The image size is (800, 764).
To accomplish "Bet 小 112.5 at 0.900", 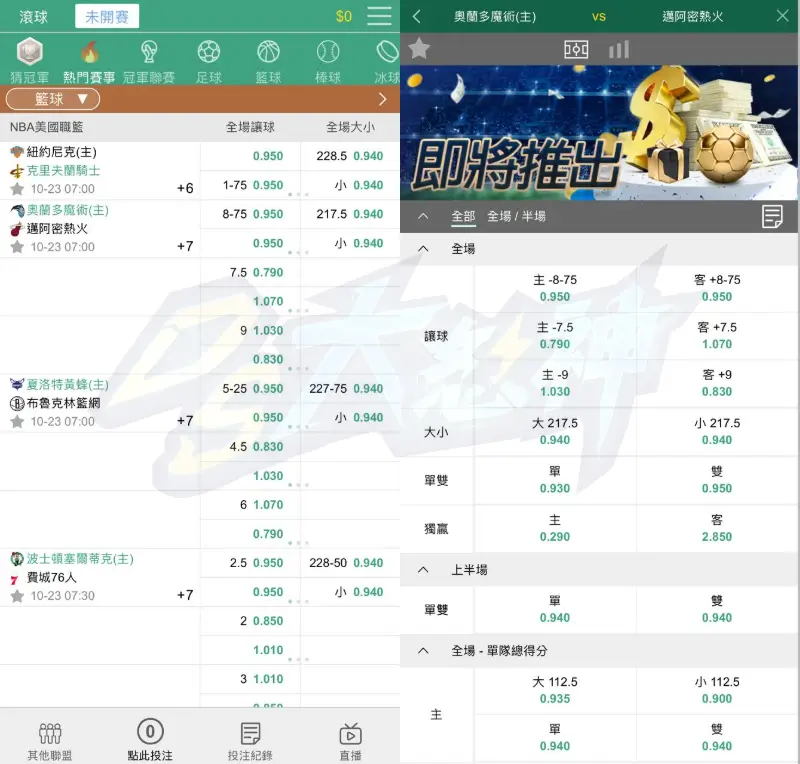I will point(717,691).
